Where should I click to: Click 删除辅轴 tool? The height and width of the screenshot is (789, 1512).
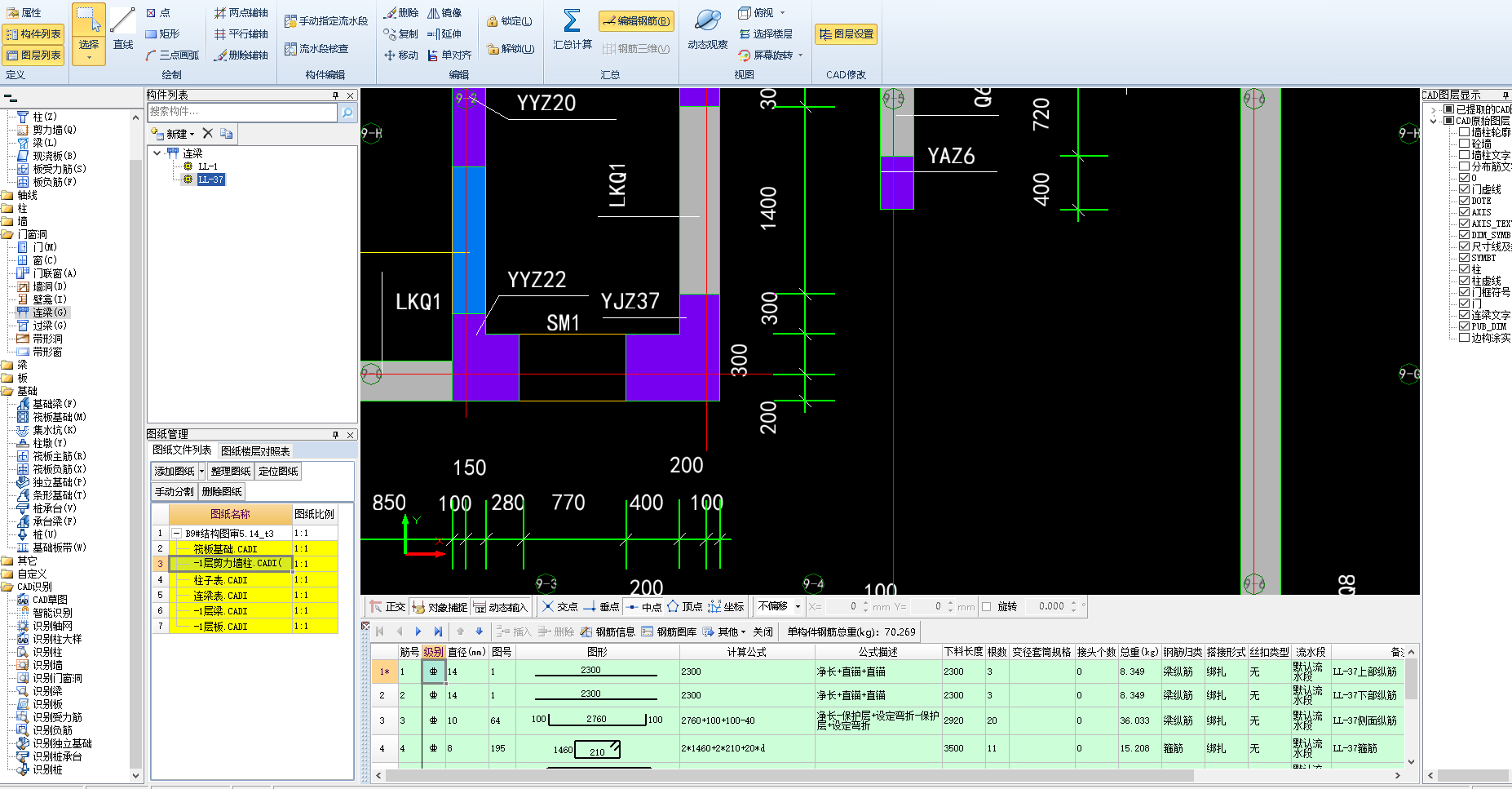[241, 55]
